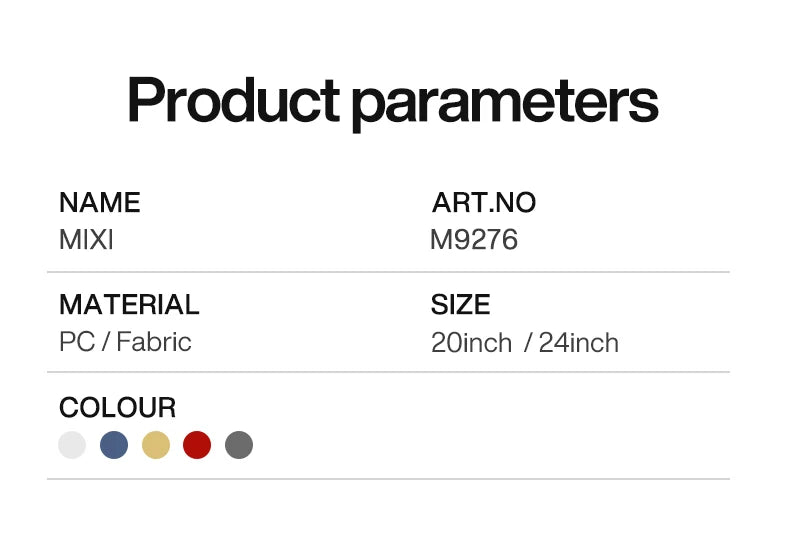The image size is (790, 545).
Task: Click the MIXI name value
Action: 86,240
